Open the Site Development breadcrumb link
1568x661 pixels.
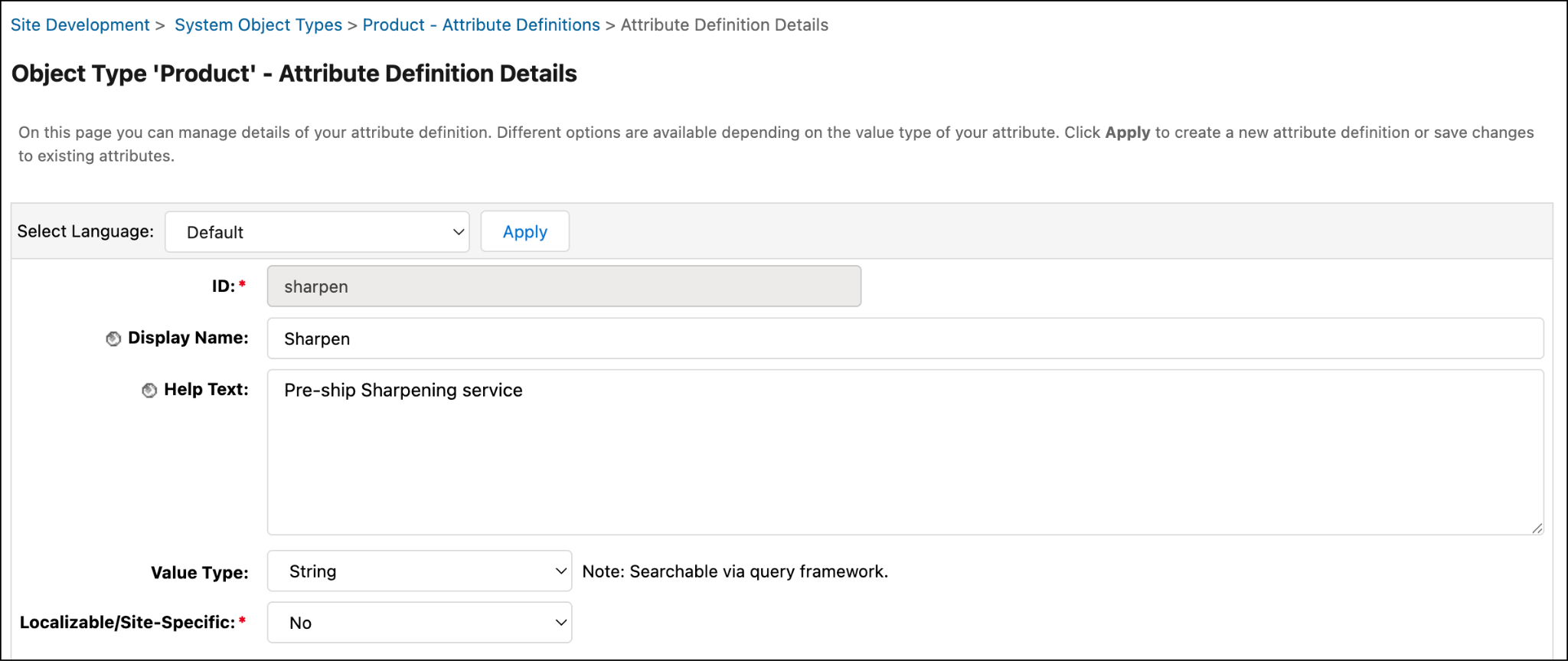tap(80, 25)
